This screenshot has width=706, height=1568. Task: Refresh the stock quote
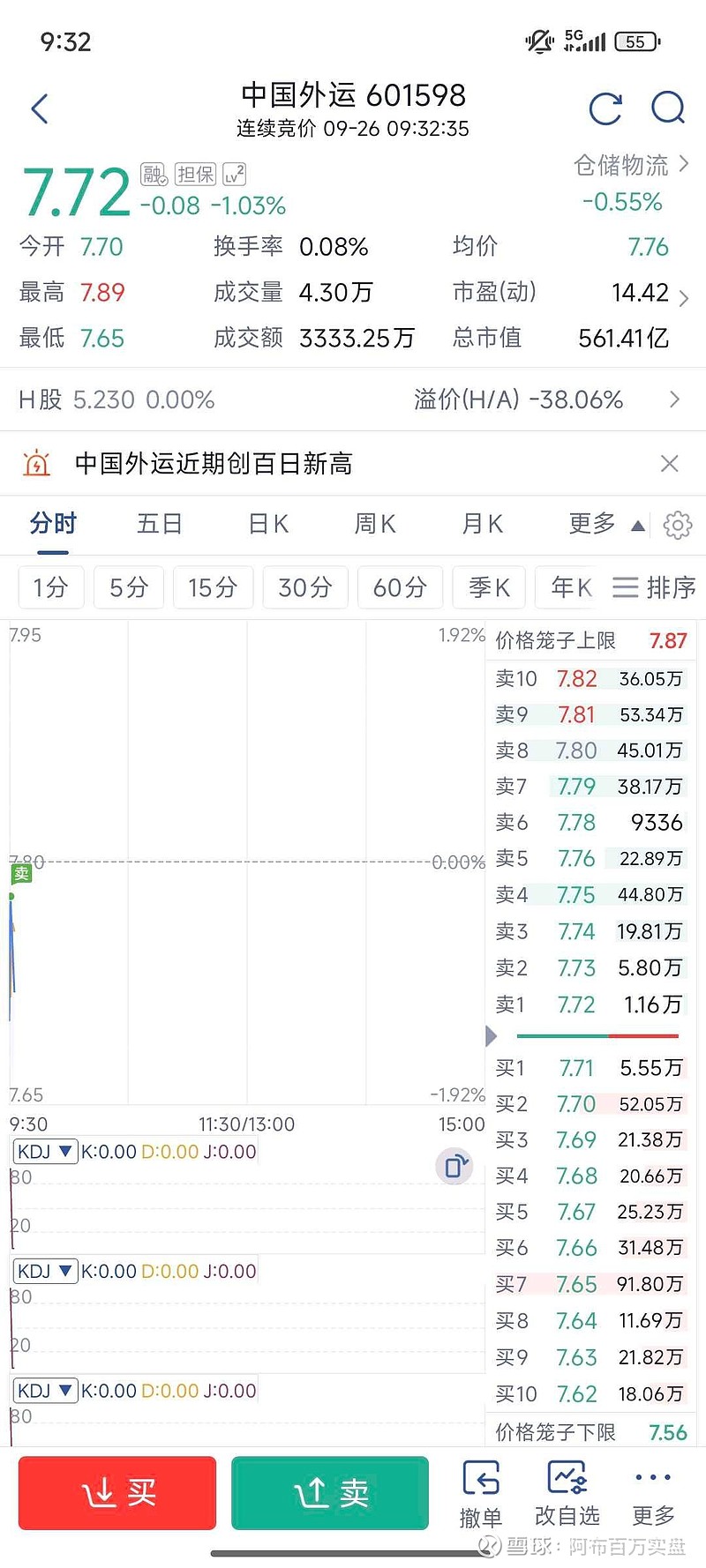click(x=605, y=108)
